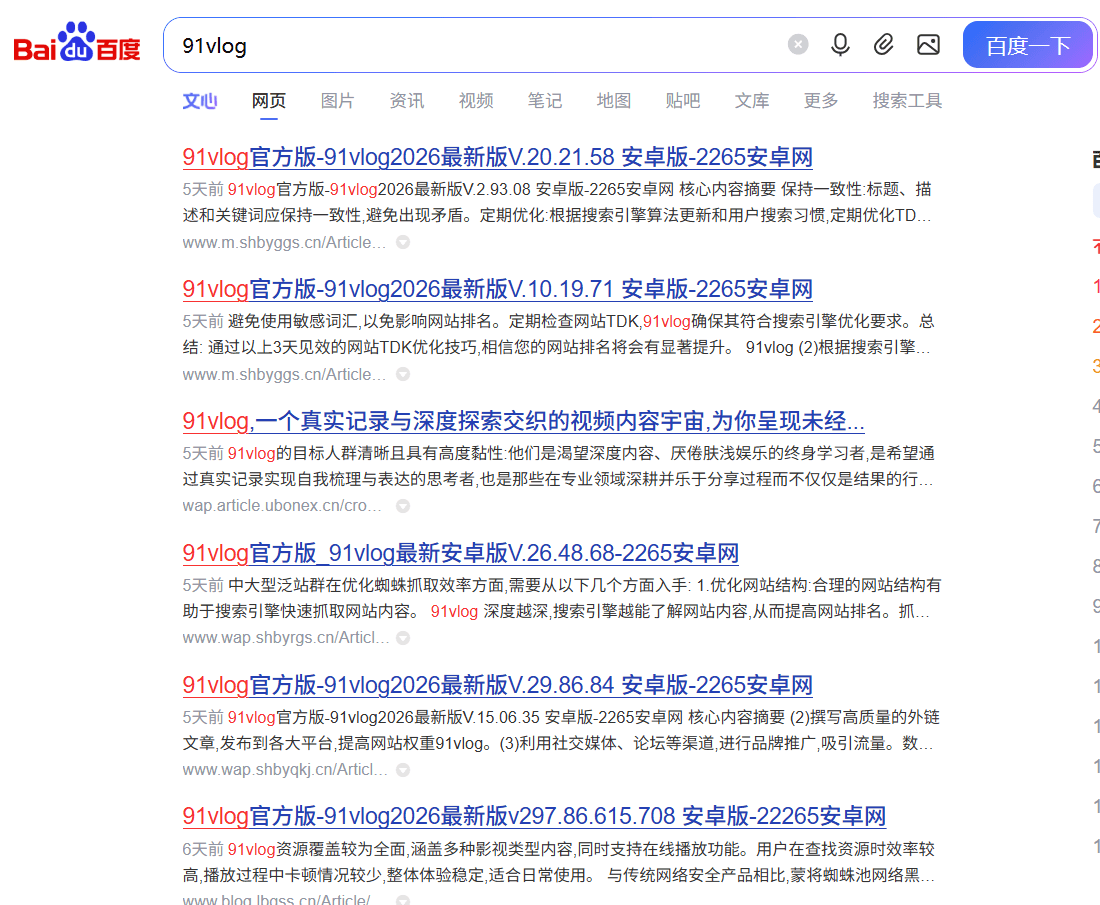Expand dropdown icon beside www.wap.shbyqkj.cn URL
1100x905 pixels.
403,770
